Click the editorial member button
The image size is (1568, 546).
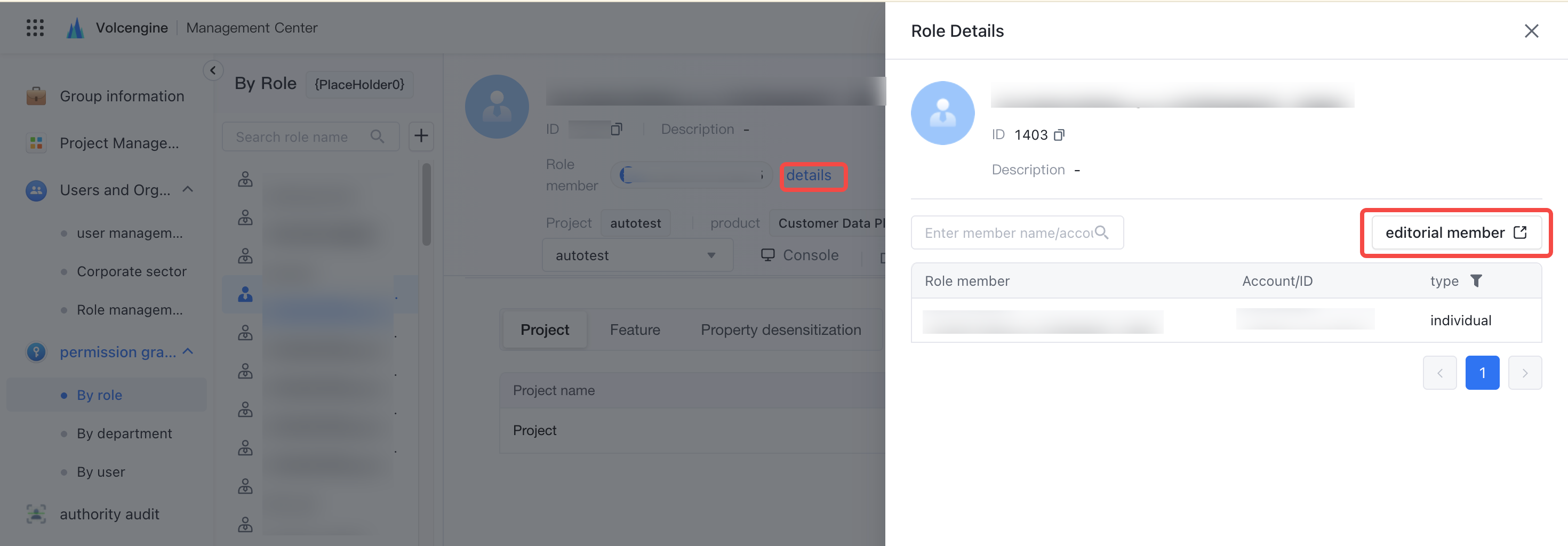click(1456, 232)
